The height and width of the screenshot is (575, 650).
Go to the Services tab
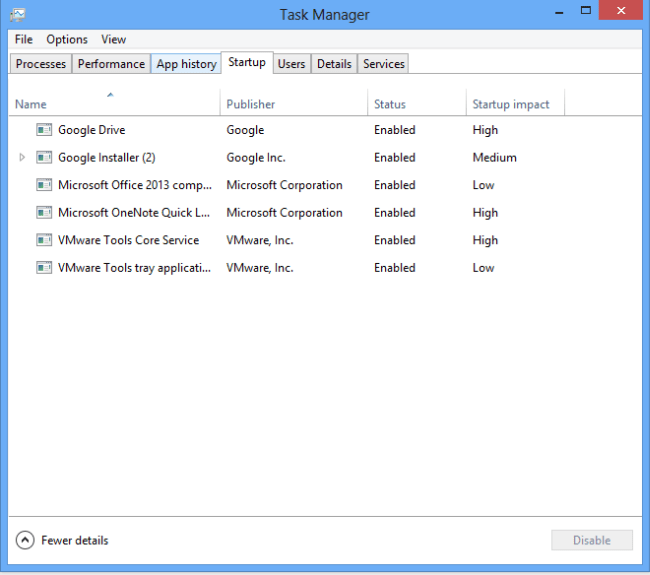[x=383, y=64]
